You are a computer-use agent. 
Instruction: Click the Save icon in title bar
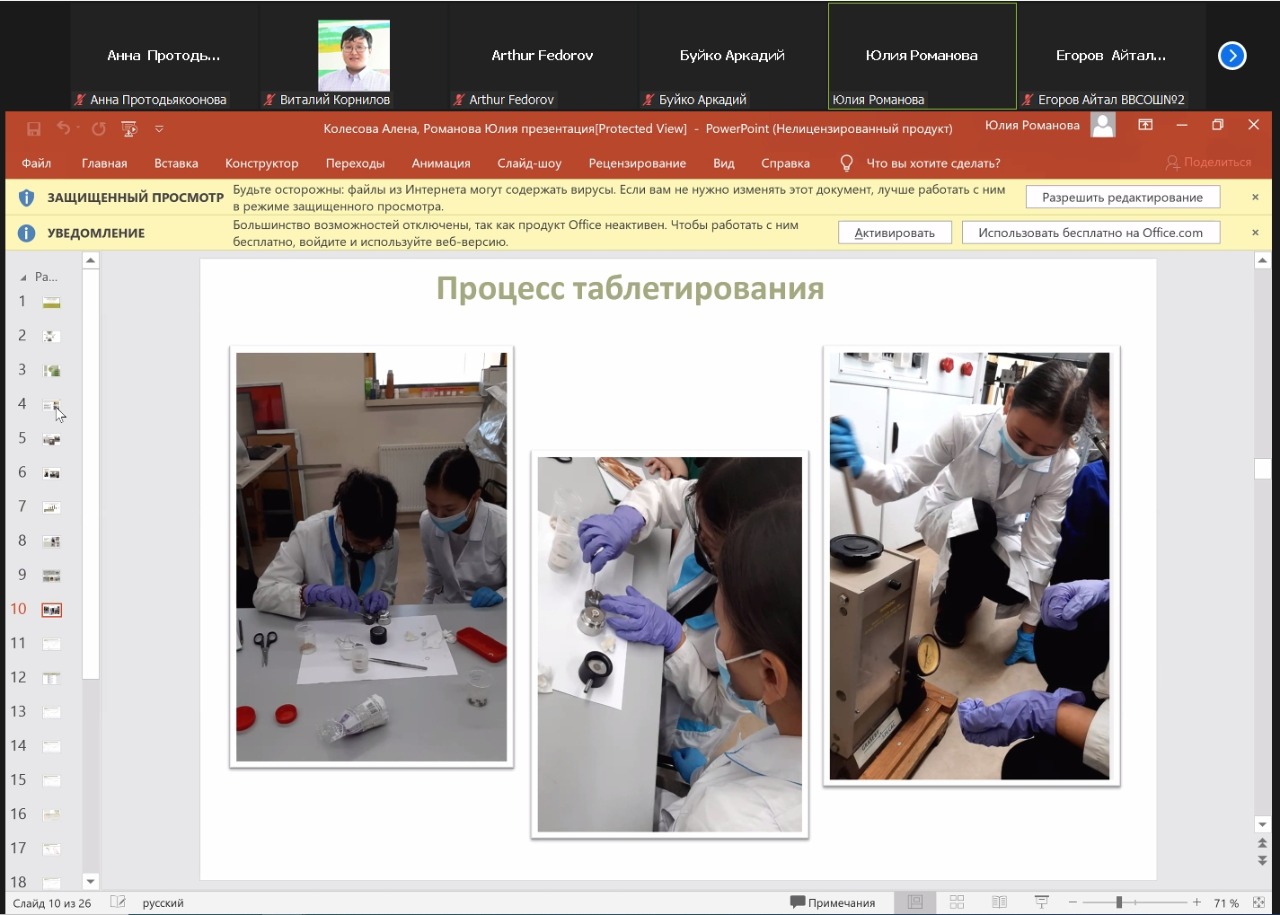coord(34,128)
